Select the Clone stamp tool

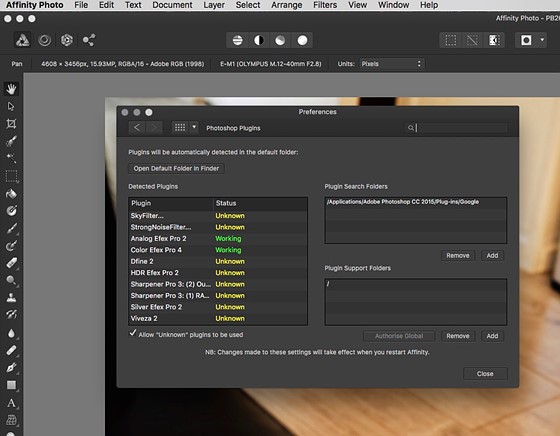click(x=11, y=297)
